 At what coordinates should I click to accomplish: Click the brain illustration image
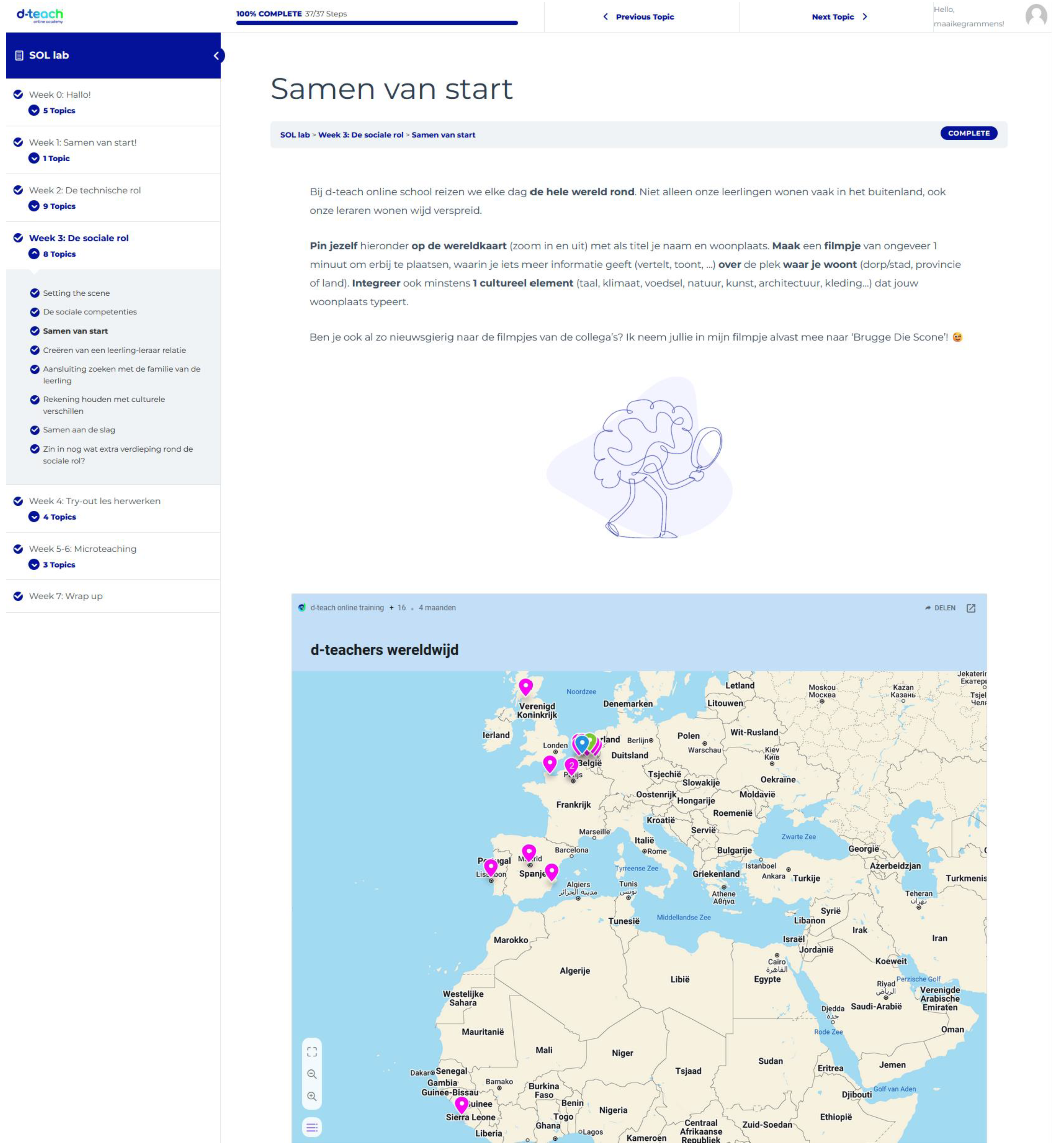pos(640,458)
